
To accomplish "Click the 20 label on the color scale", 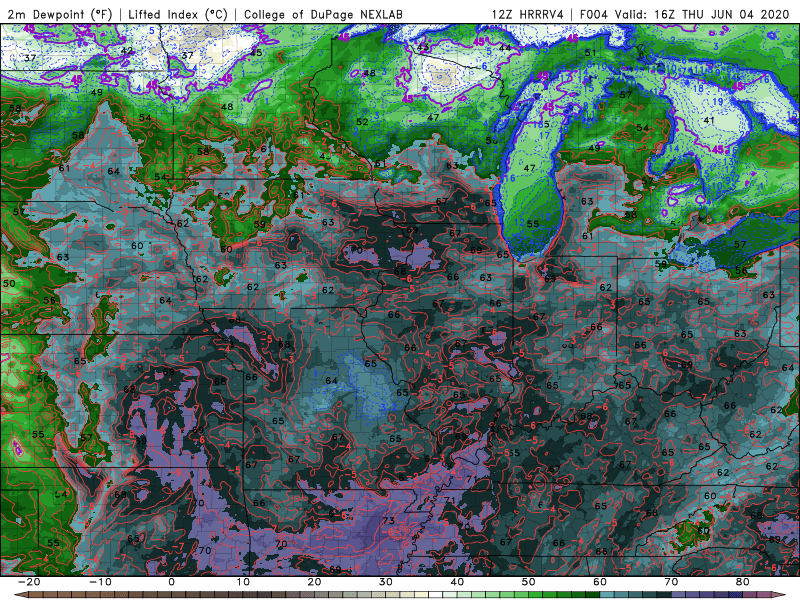I will click(314, 582).
